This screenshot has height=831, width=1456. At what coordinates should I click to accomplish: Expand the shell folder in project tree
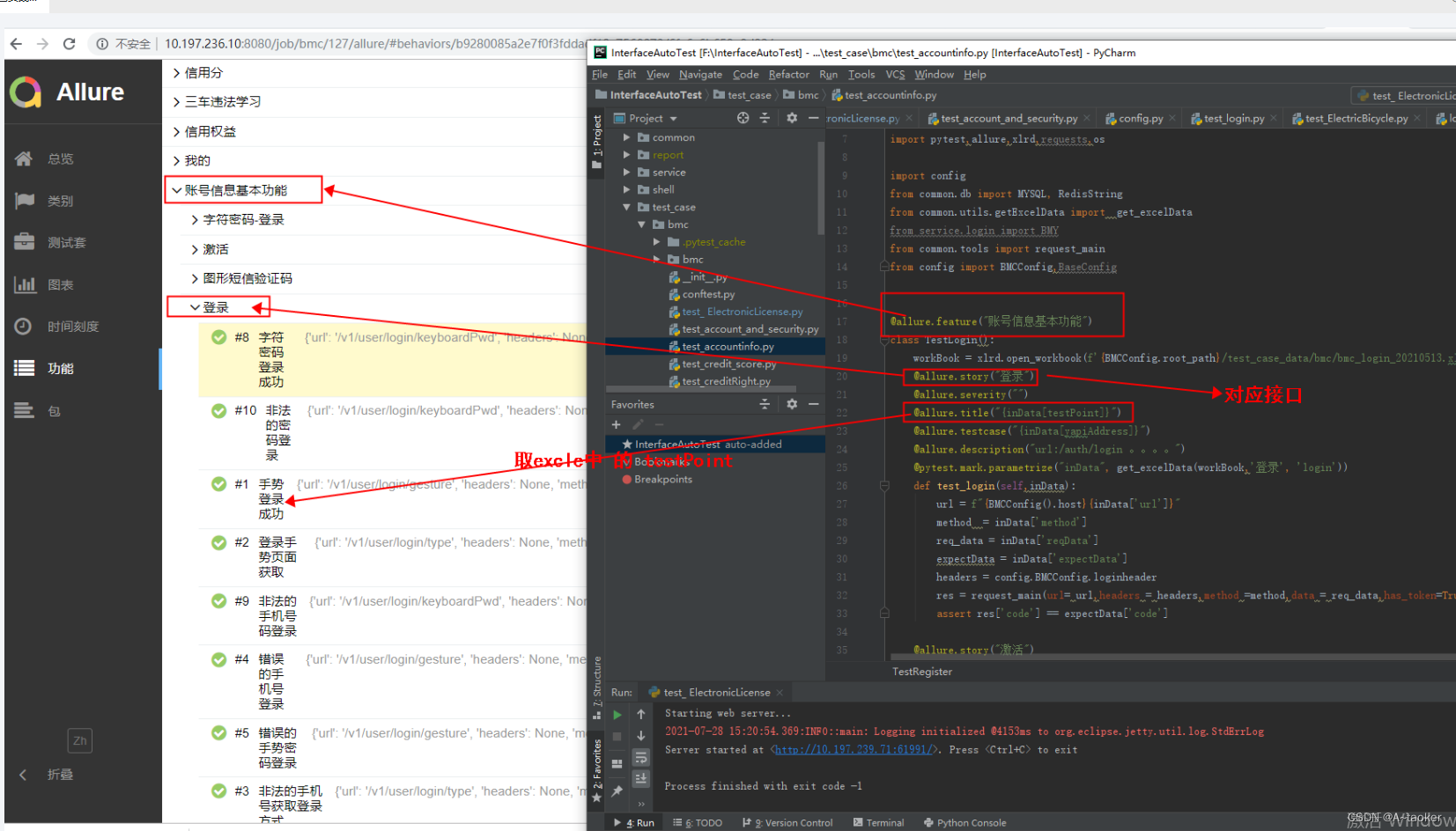pyautogui.click(x=627, y=189)
